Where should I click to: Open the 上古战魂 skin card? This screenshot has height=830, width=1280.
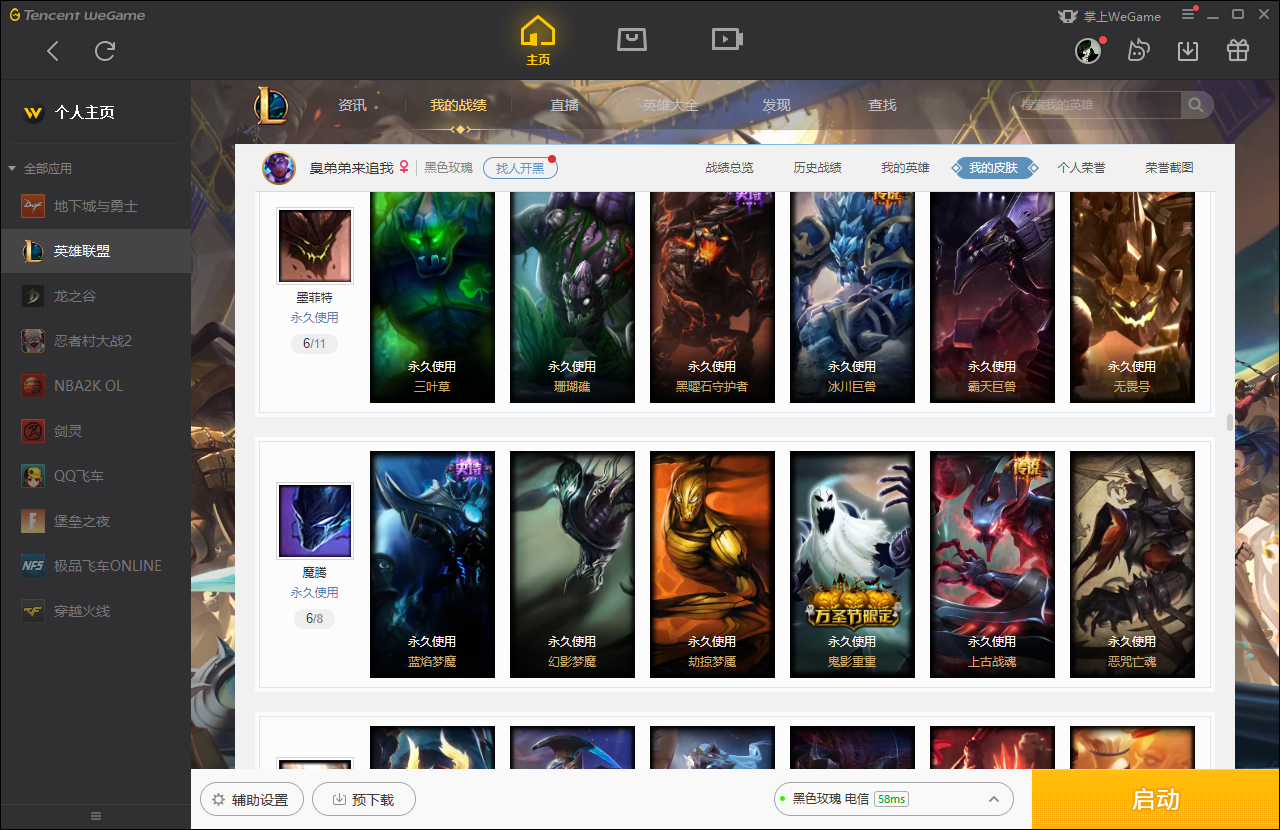(992, 564)
